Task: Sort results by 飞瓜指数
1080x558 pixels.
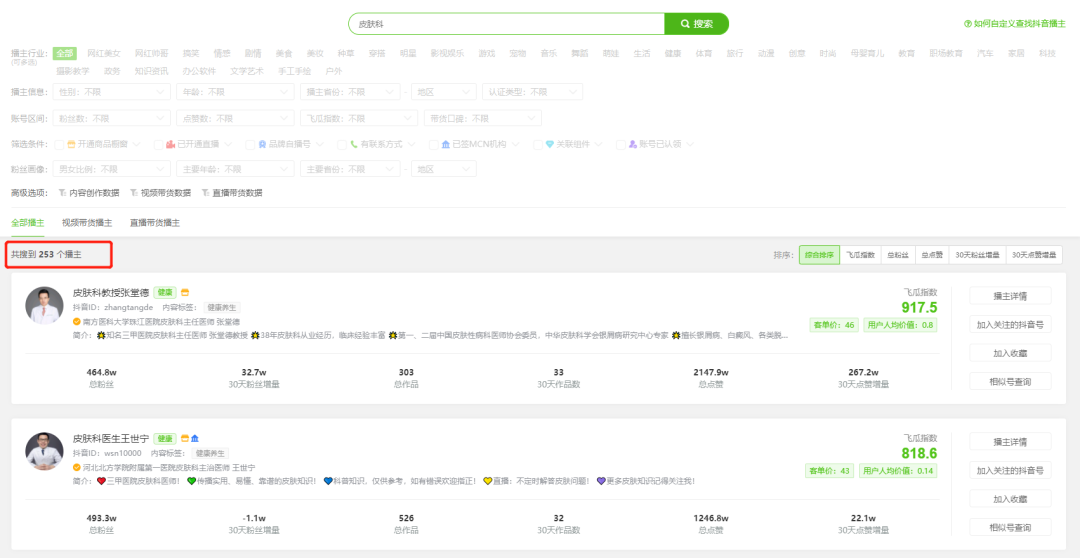Action: 860,255
